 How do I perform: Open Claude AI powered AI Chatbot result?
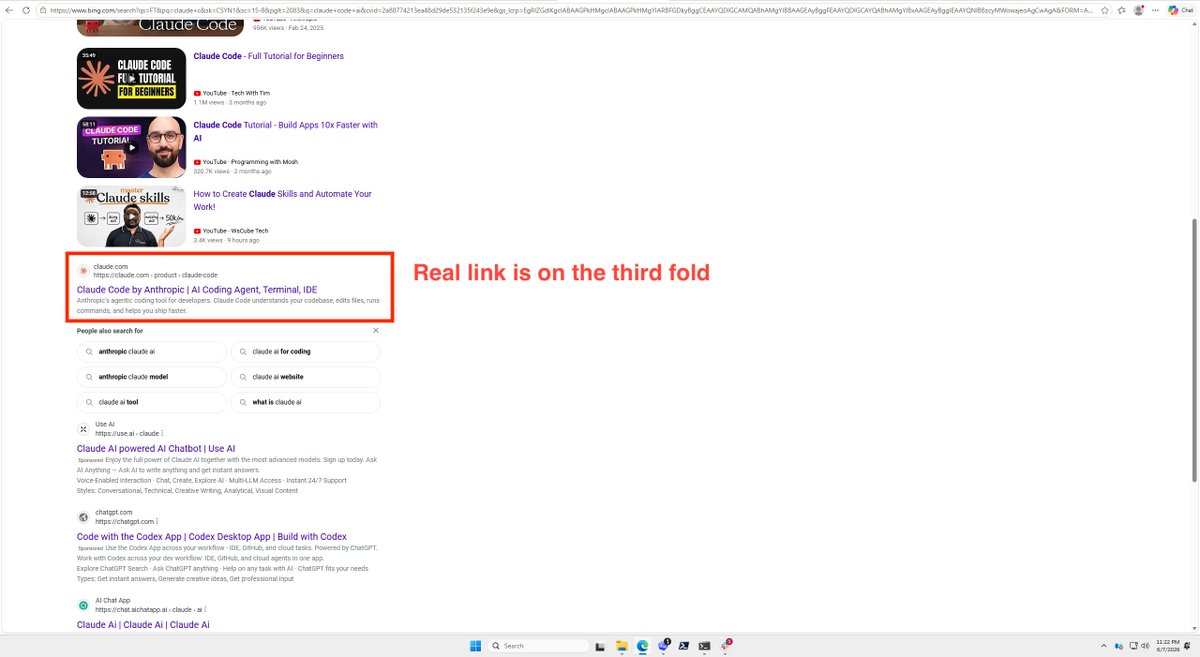156,449
